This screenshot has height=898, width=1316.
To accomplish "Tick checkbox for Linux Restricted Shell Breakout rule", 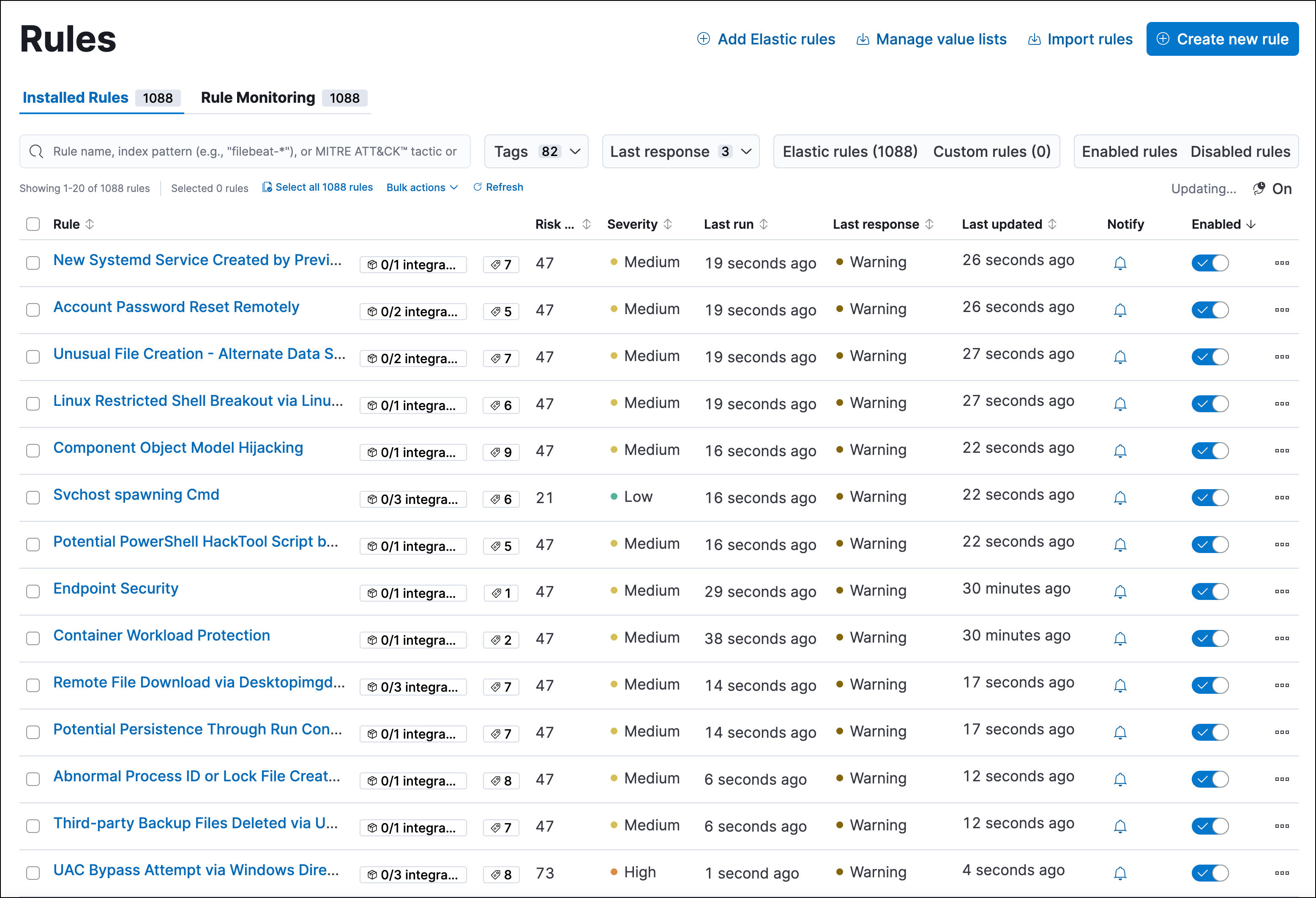I will point(33,404).
